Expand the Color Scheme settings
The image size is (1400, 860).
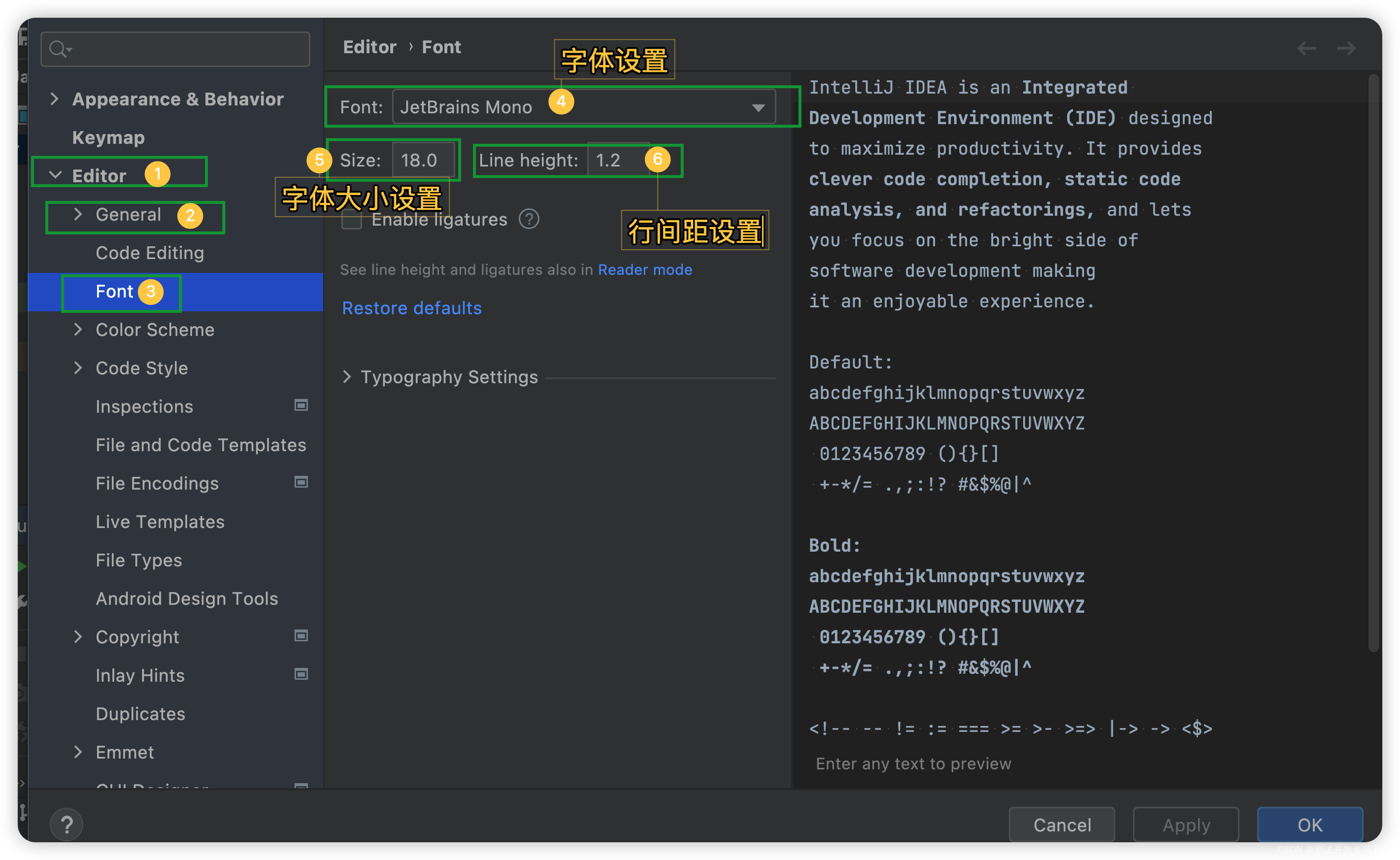[x=79, y=330]
